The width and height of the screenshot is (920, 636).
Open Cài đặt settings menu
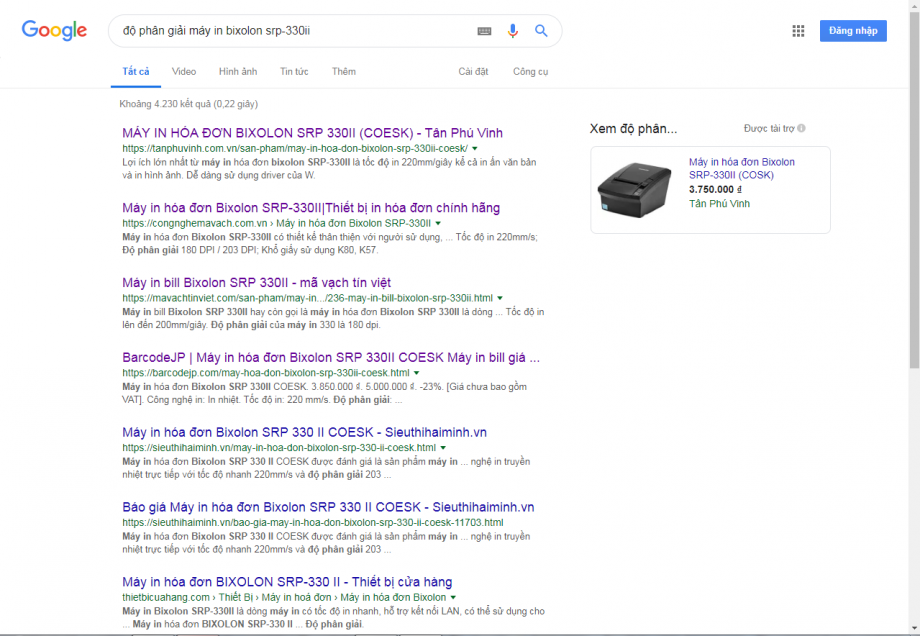pos(473,72)
